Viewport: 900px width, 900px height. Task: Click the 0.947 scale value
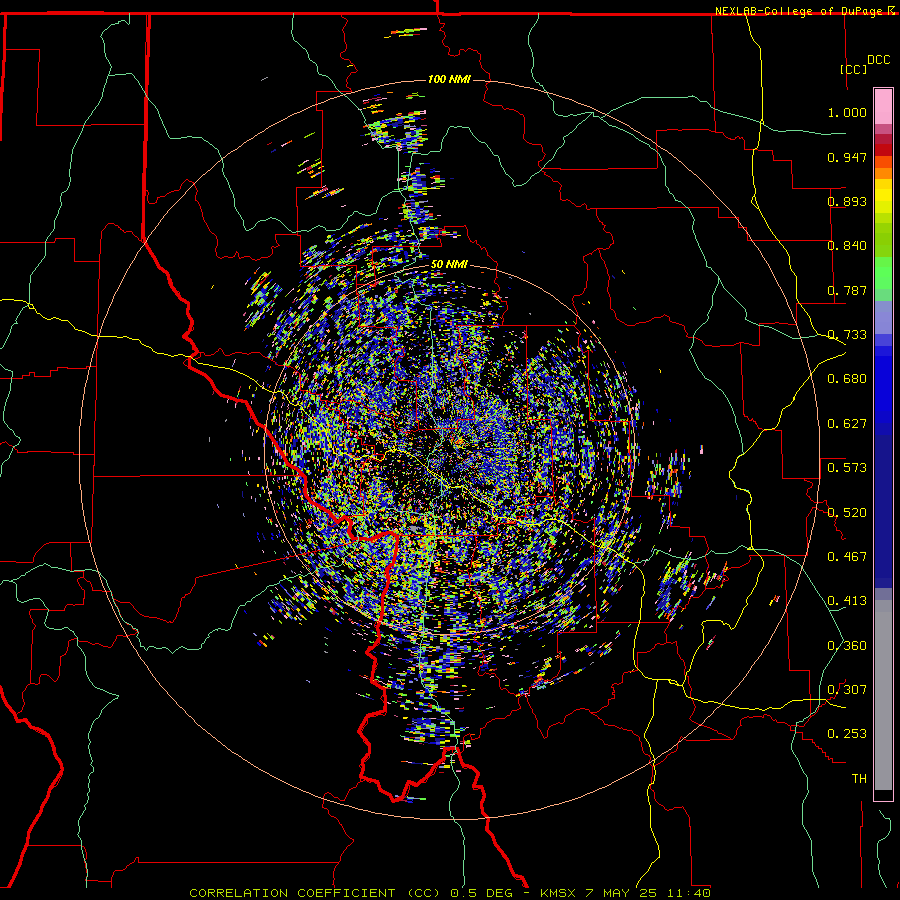[x=847, y=157]
